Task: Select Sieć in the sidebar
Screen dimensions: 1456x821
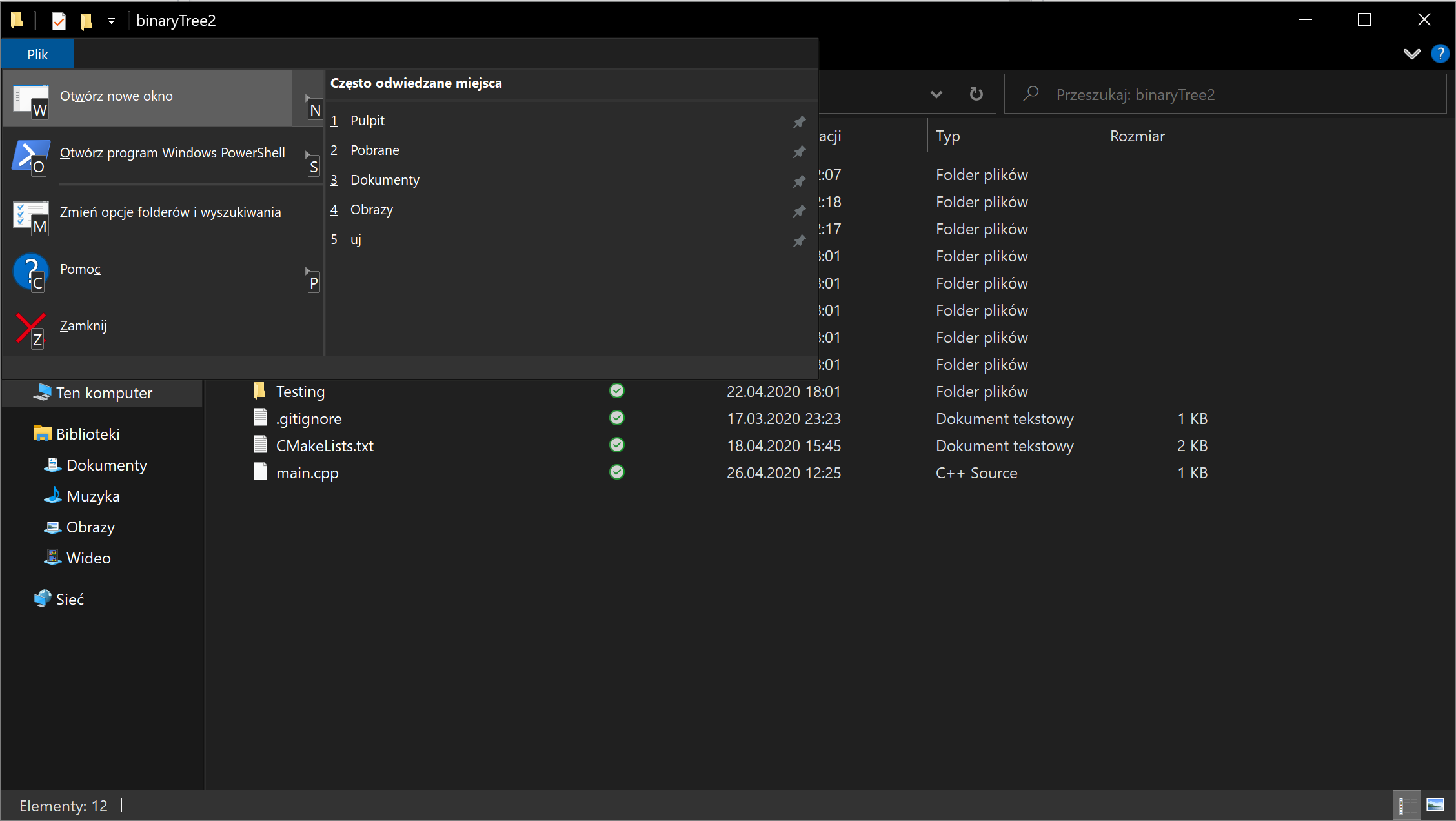Action: (70, 598)
